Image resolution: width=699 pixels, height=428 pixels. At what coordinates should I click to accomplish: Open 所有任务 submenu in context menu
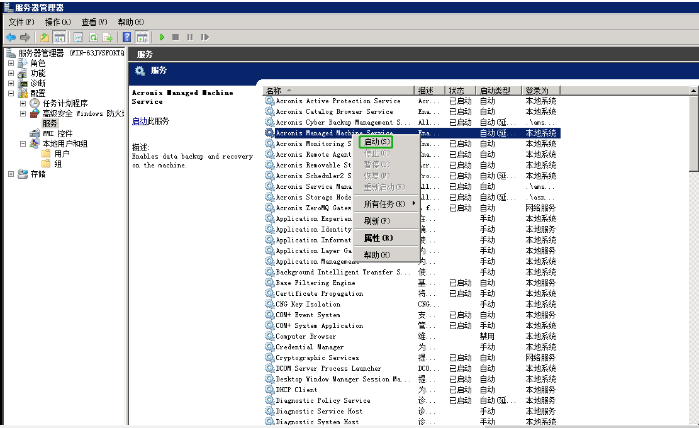pos(384,203)
